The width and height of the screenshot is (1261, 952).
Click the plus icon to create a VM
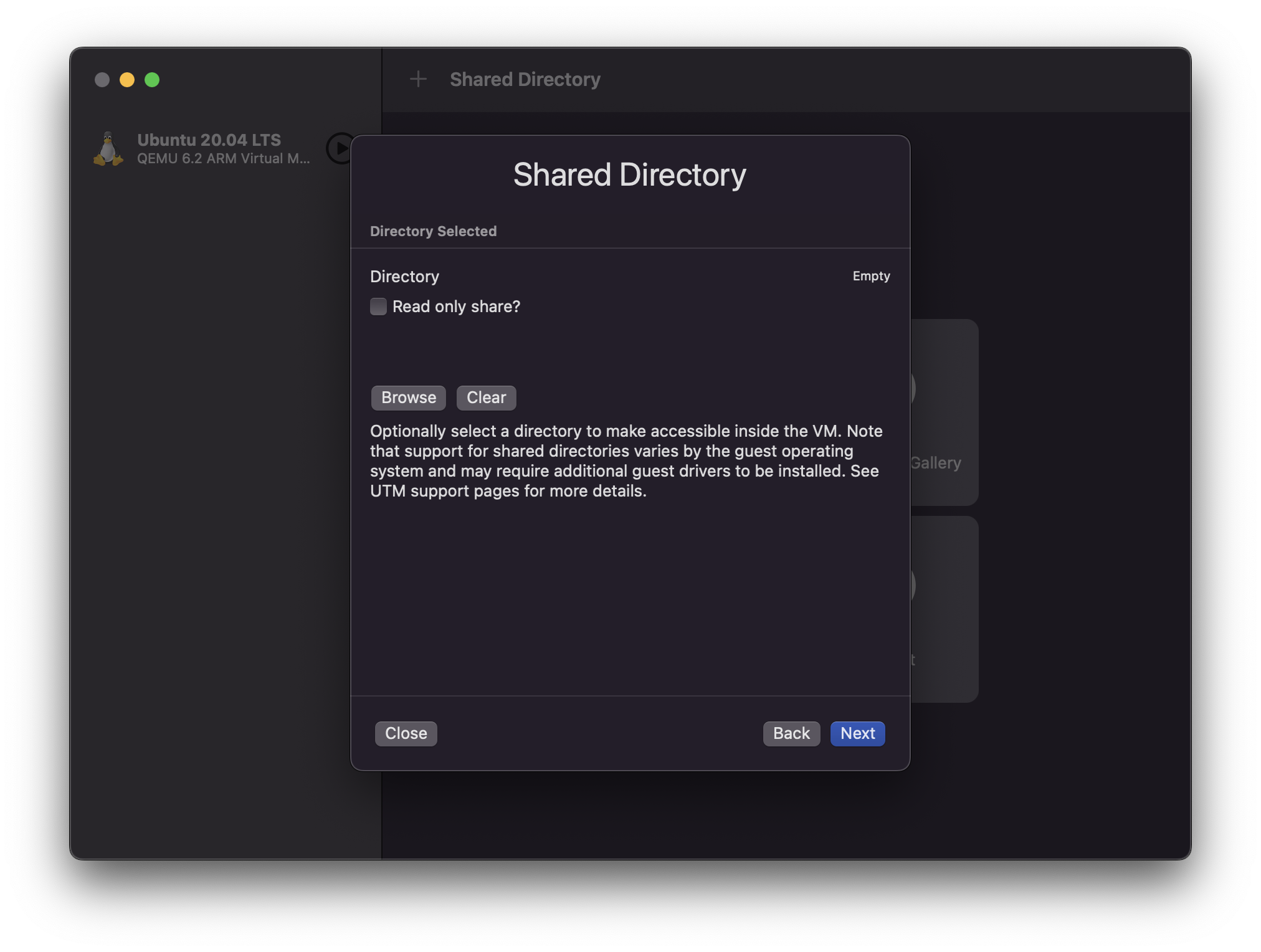[x=418, y=79]
